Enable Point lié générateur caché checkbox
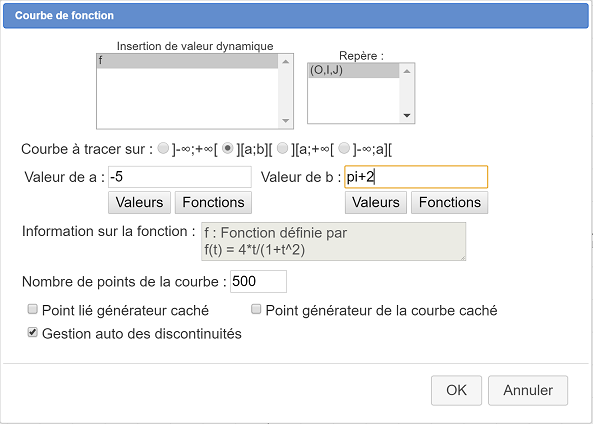Image resolution: width=593 pixels, height=424 pixels. [x=33, y=309]
